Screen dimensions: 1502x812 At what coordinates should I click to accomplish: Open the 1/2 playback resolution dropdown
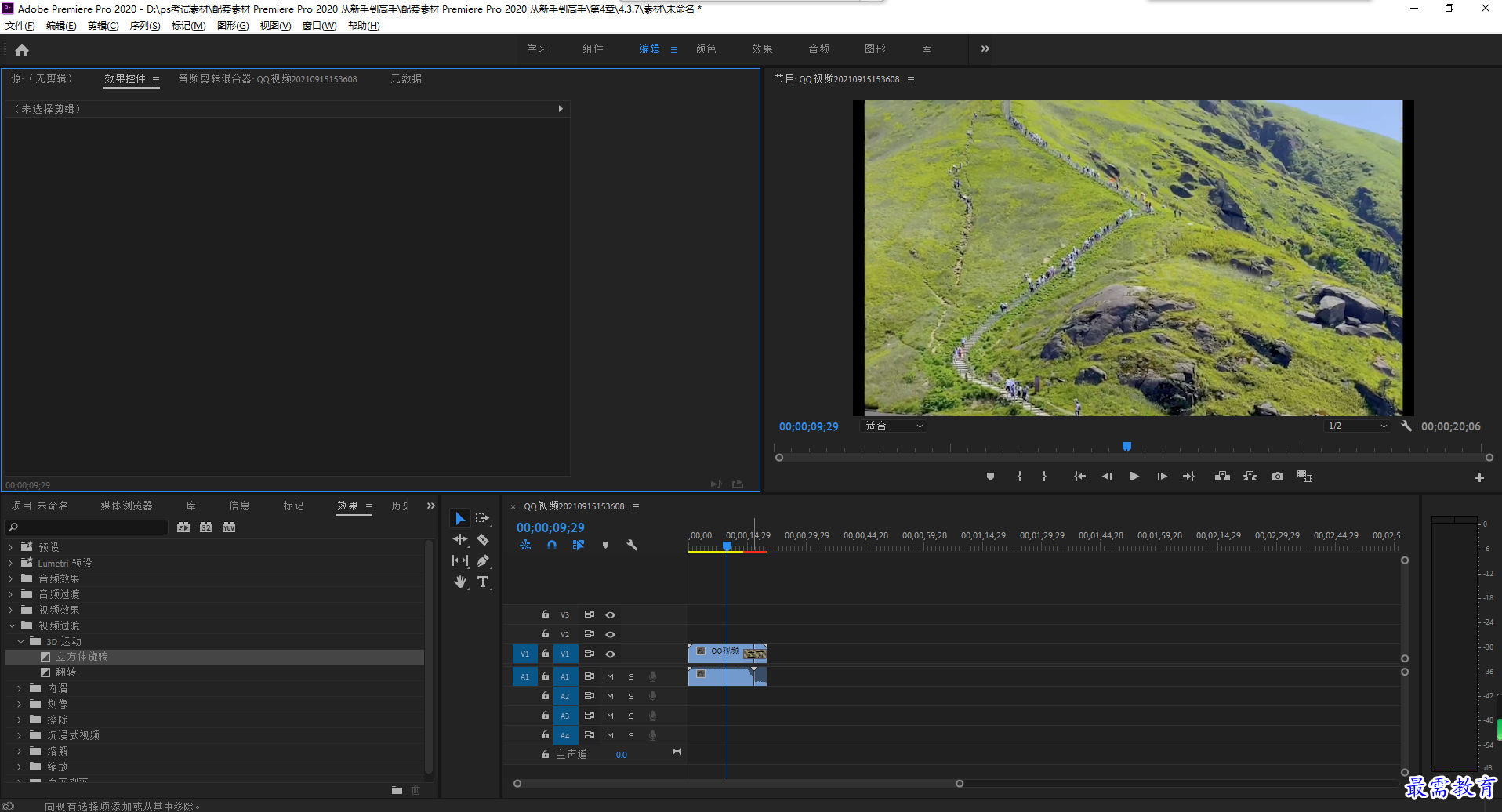pyautogui.click(x=1358, y=426)
